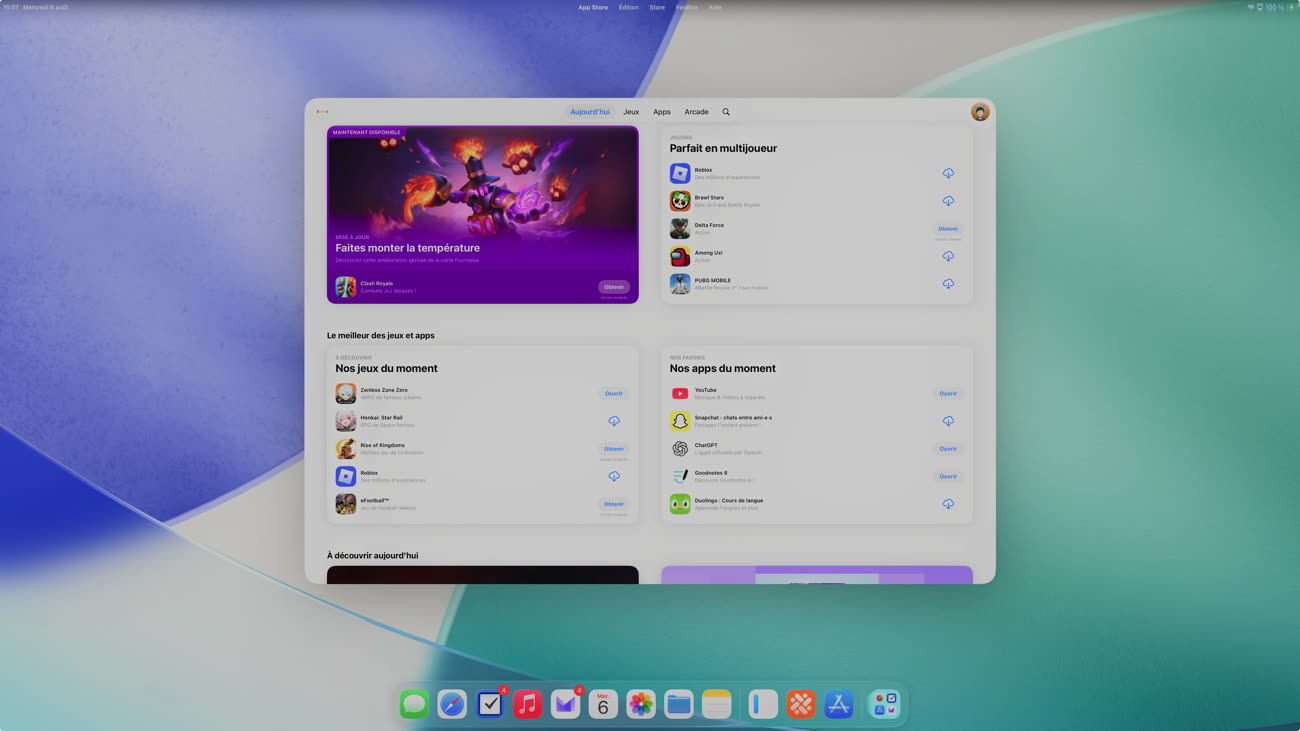
Task: Download Honkai: Star Rail via cloud icon
Action: 614,421
